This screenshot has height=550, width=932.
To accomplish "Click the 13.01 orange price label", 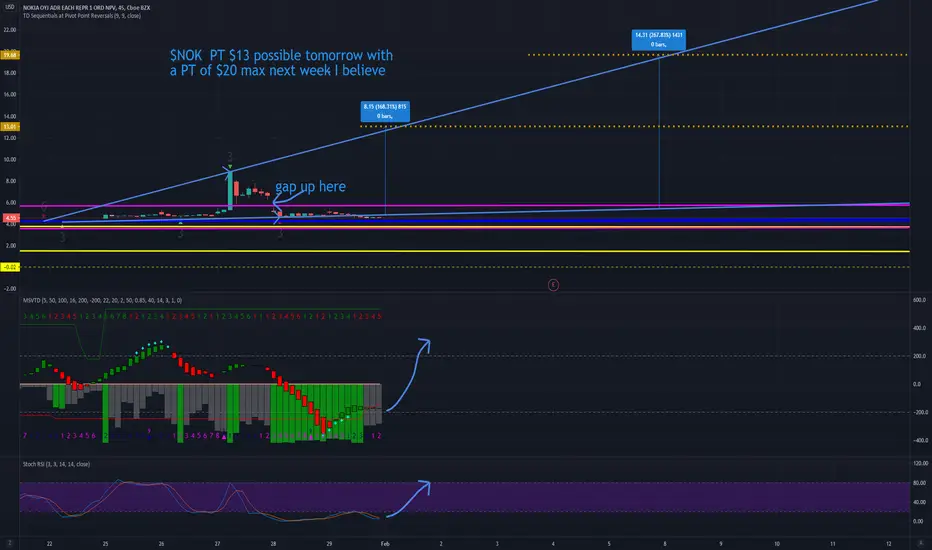I will pyautogui.click(x=10, y=127).
